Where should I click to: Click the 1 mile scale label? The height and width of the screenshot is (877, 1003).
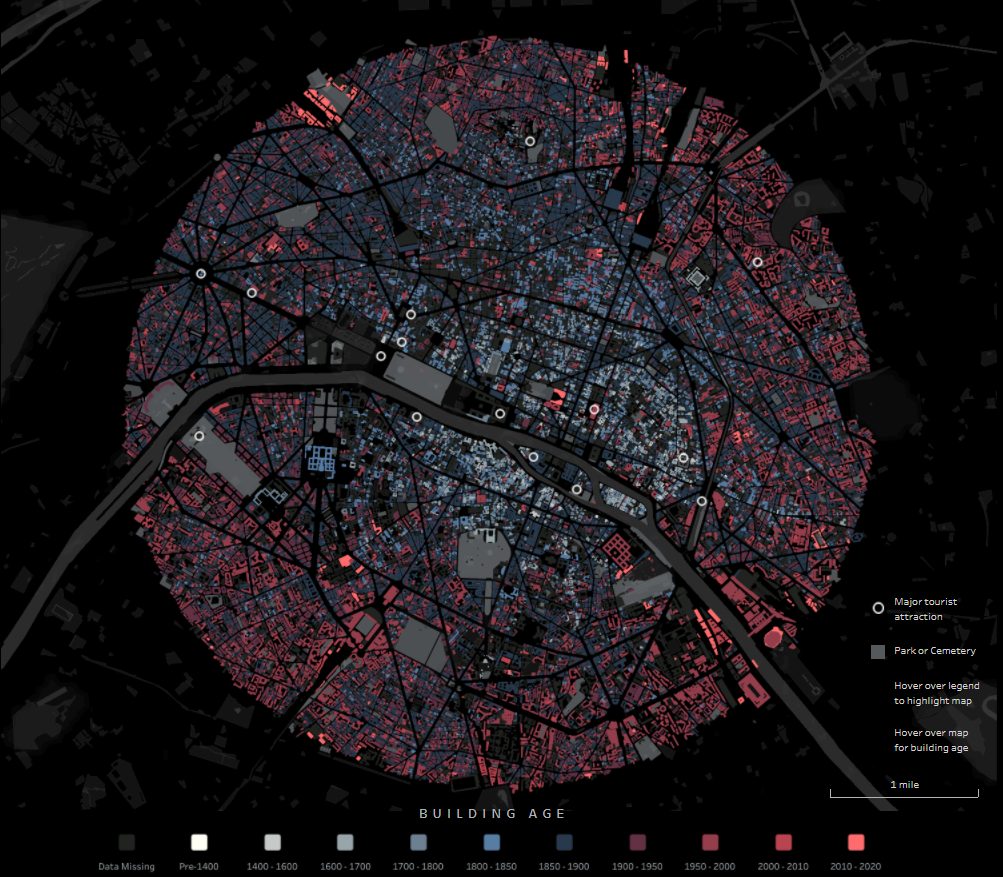[x=904, y=785]
